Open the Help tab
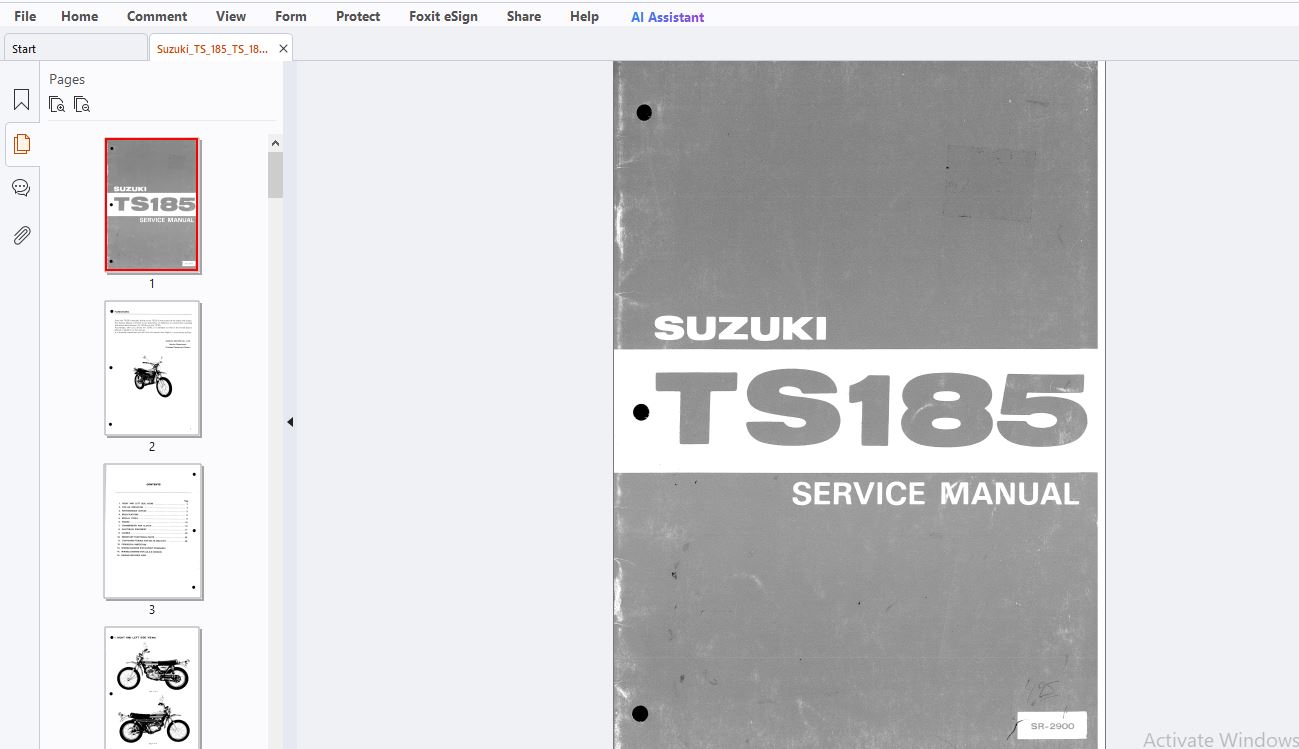The image size is (1299, 749). click(x=585, y=16)
